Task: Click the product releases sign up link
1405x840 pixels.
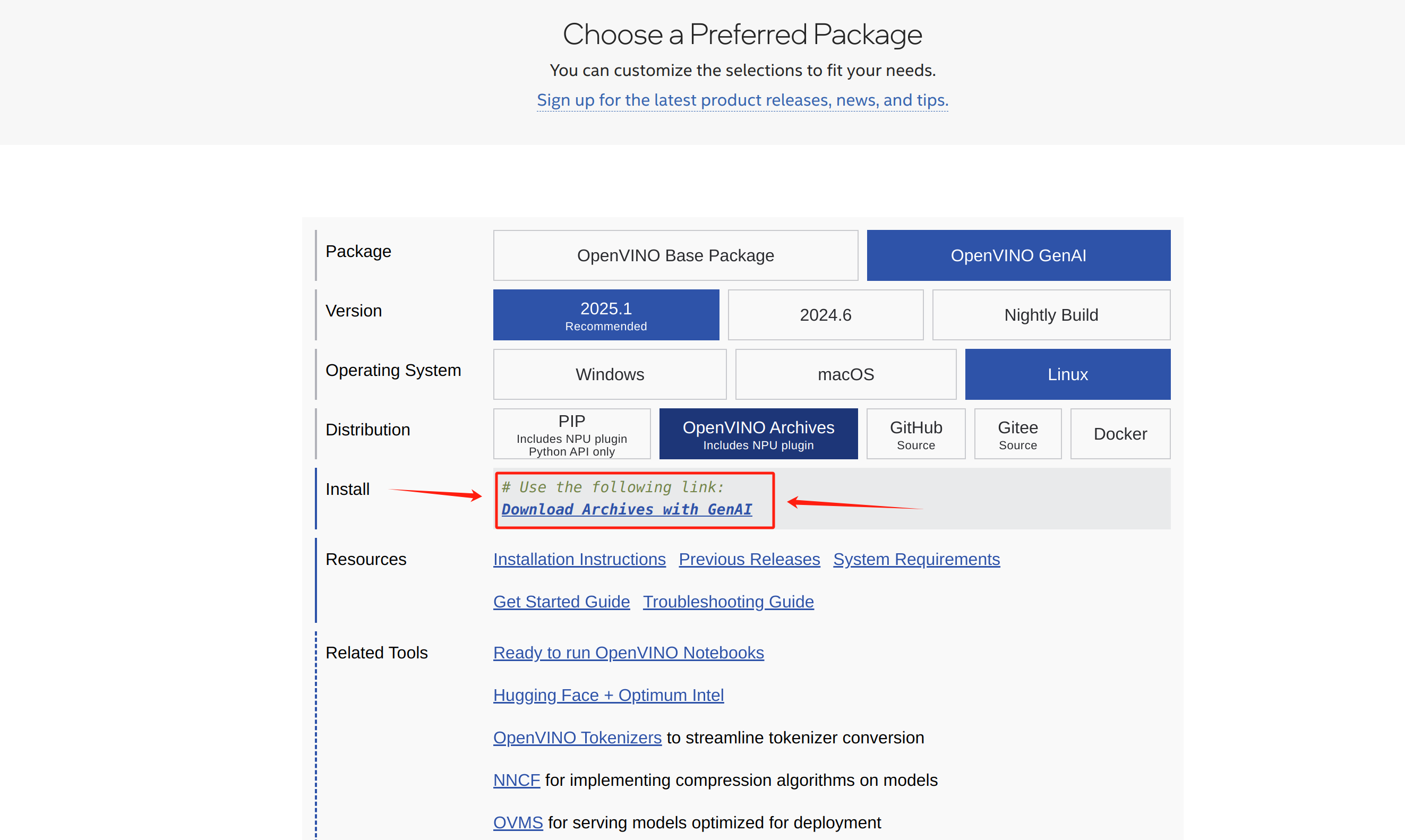Action: click(x=742, y=100)
